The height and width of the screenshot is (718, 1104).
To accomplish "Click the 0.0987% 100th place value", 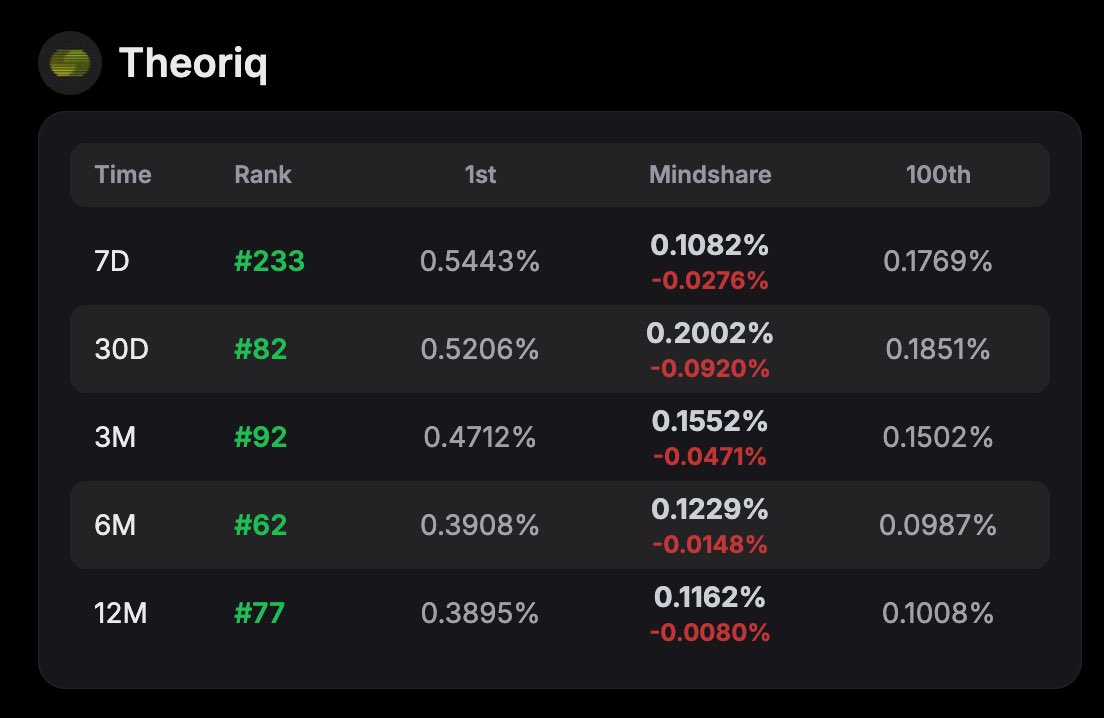I will (938, 525).
